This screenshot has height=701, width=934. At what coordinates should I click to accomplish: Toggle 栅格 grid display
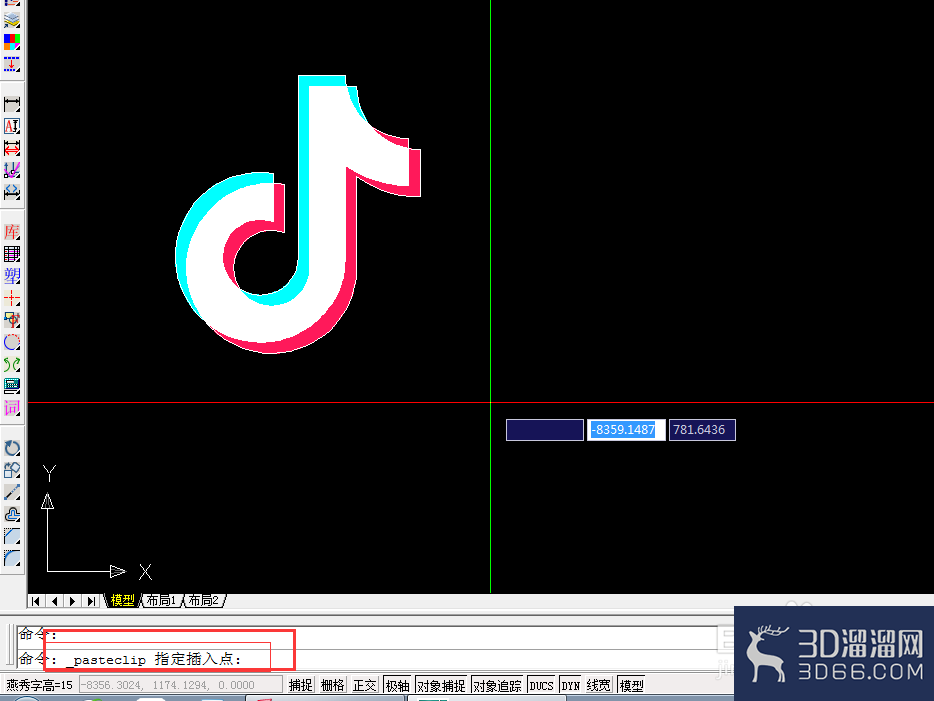[x=332, y=686]
